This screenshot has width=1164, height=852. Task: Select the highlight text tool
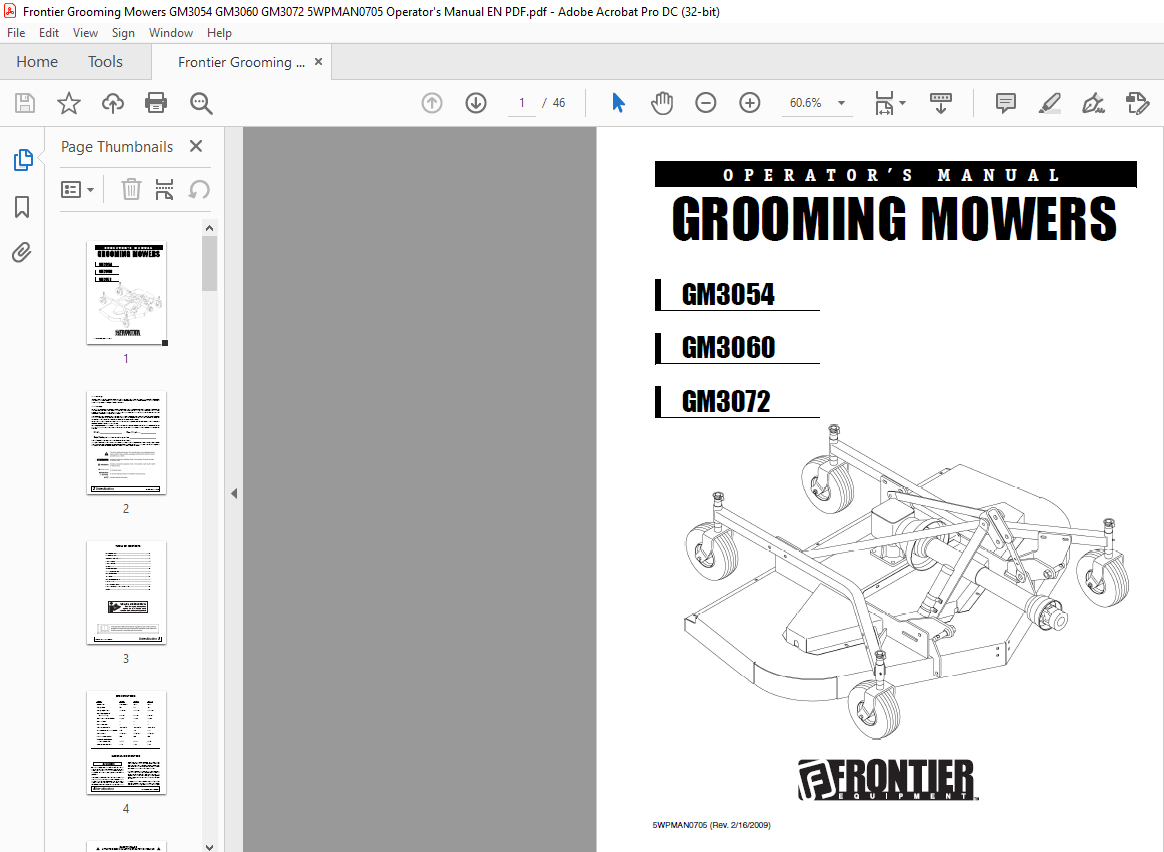[x=1050, y=103]
